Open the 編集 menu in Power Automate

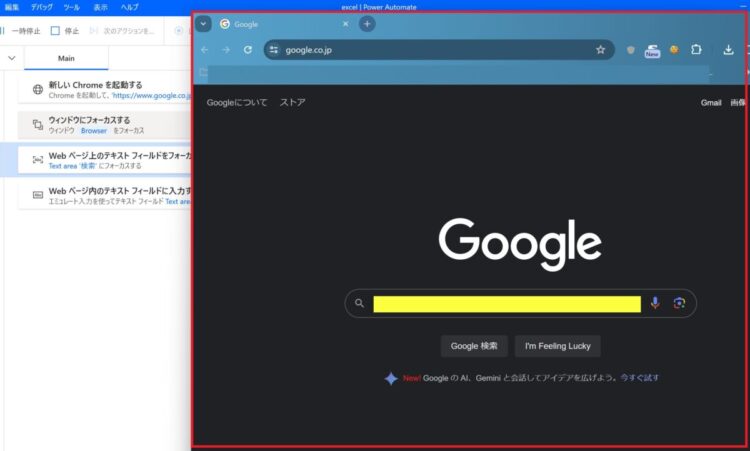tap(11, 7)
